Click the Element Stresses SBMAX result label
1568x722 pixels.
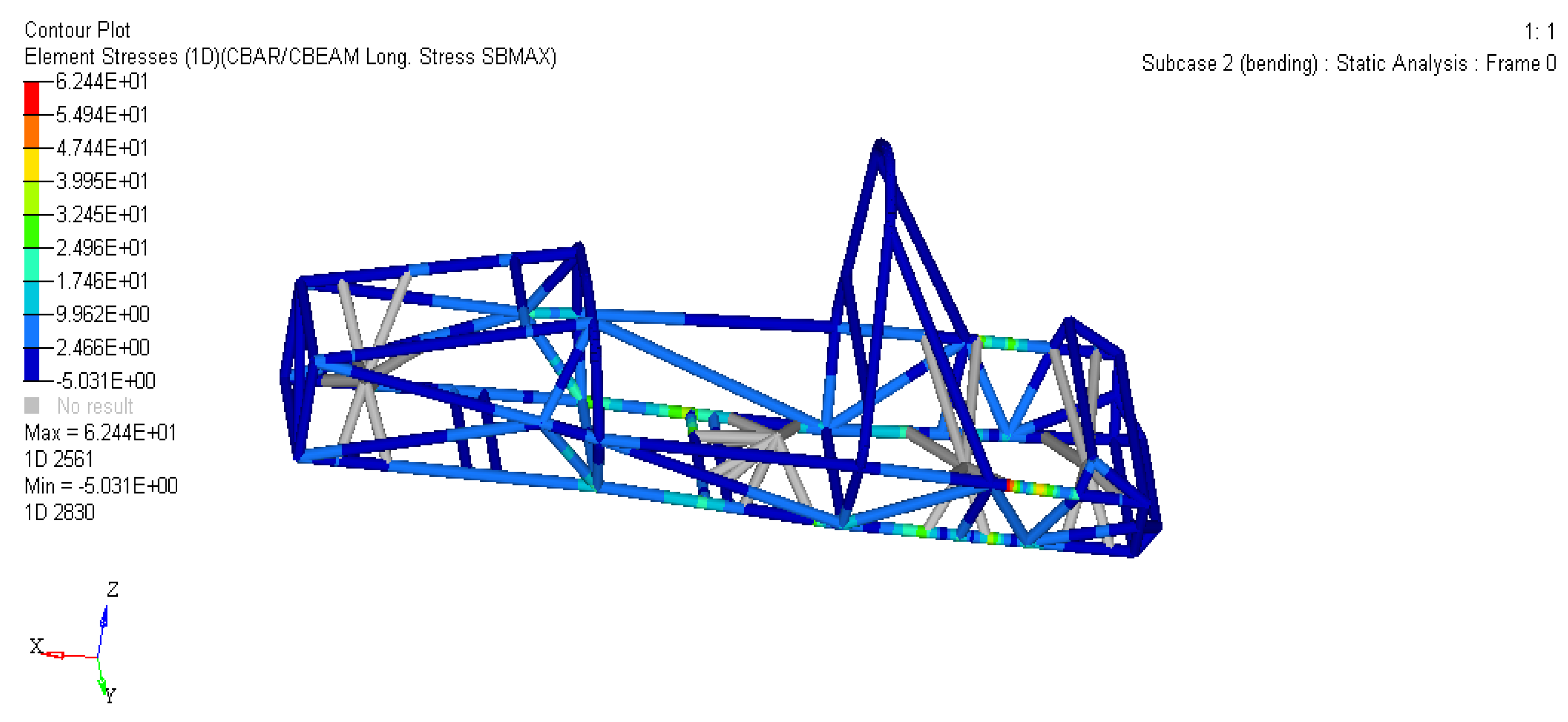coord(290,57)
